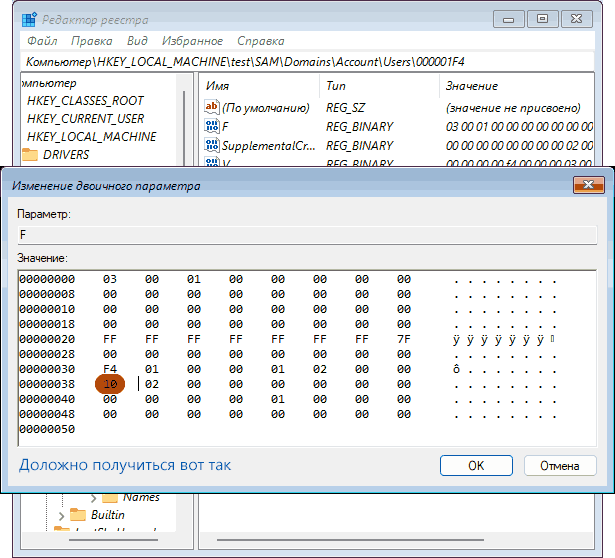Click the tree pane horizontal scrollbar
This screenshot has width=615, height=558.
tap(113, 540)
